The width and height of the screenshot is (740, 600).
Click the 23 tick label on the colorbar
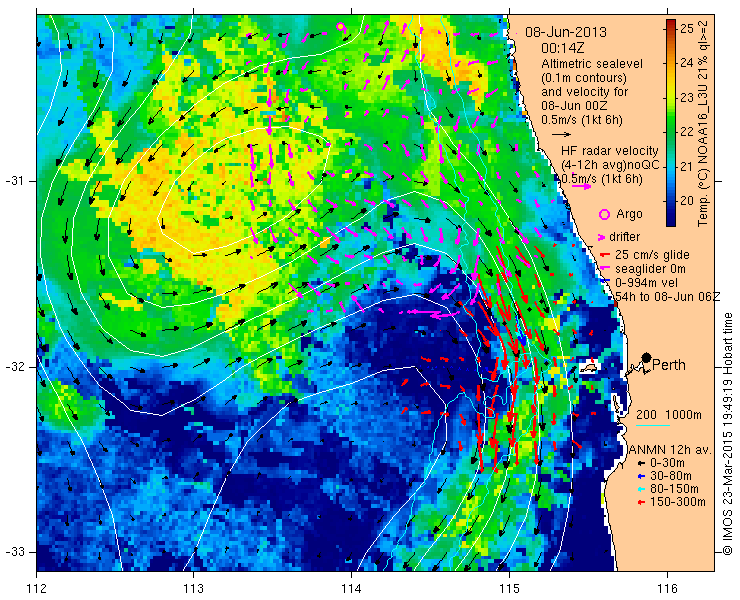tap(687, 97)
